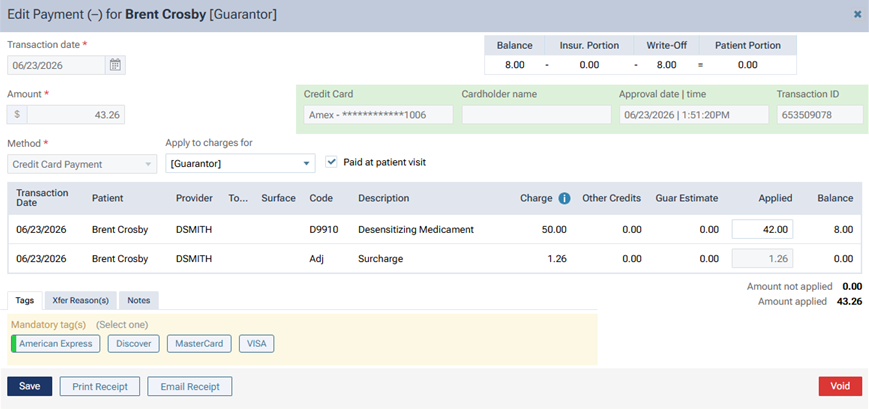Screen dimensions: 869x409
Task: Open the transaction date calendar picker
Action: pyautogui.click(x=115, y=65)
